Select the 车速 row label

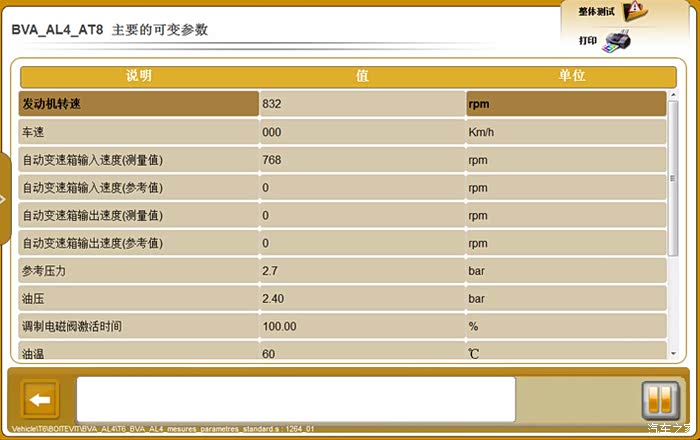coord(33,132)
